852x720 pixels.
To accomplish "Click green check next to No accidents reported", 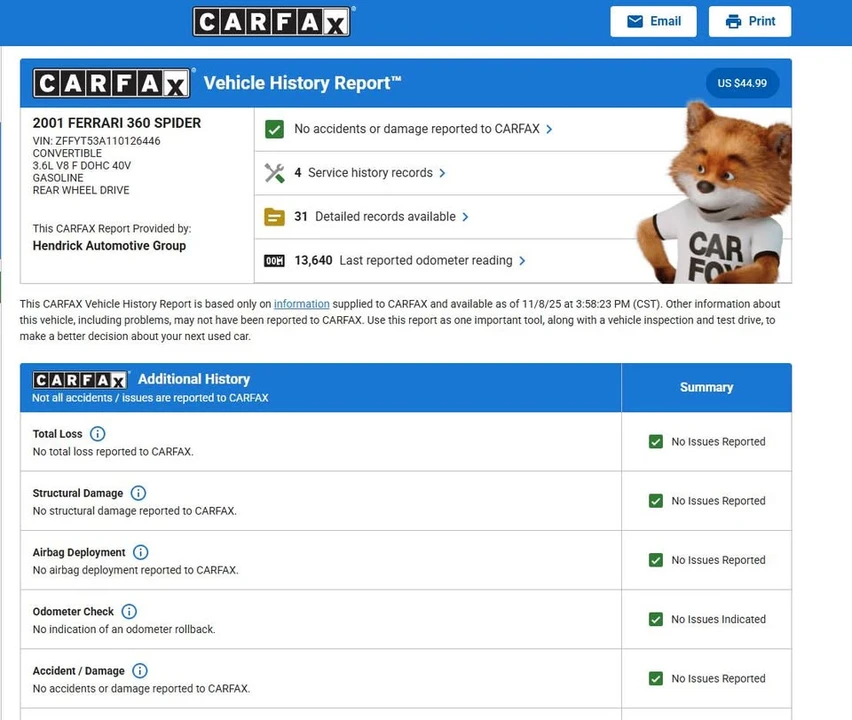I will [274, 129].
